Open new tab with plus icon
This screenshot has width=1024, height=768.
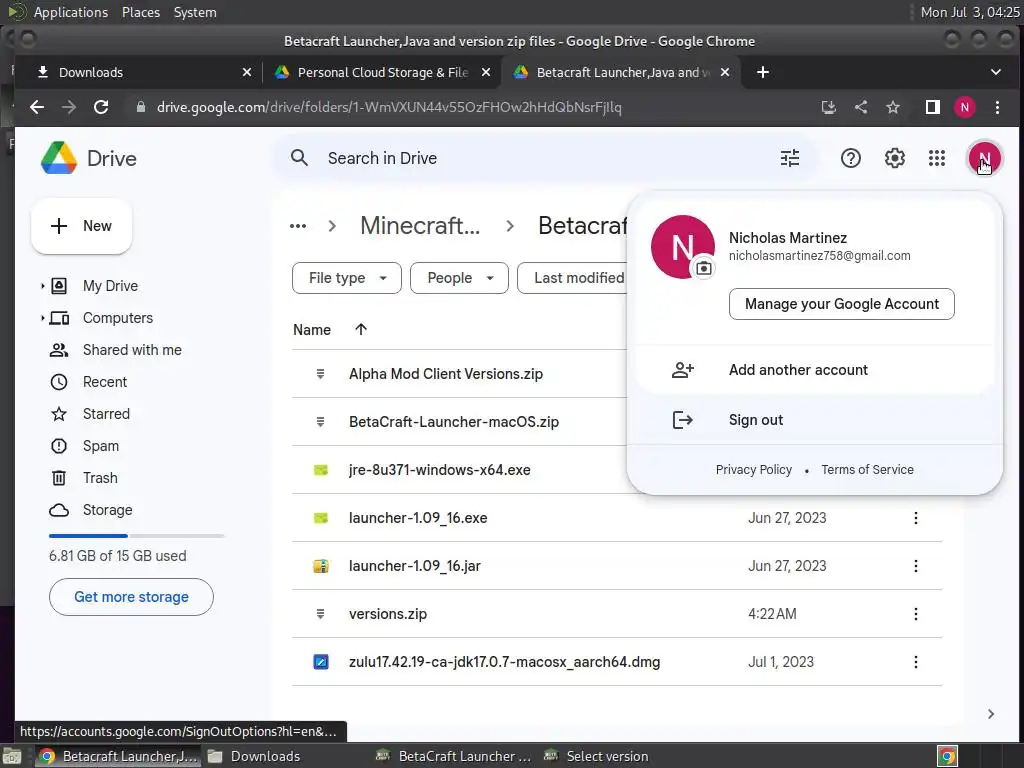(x=762, y=72)
